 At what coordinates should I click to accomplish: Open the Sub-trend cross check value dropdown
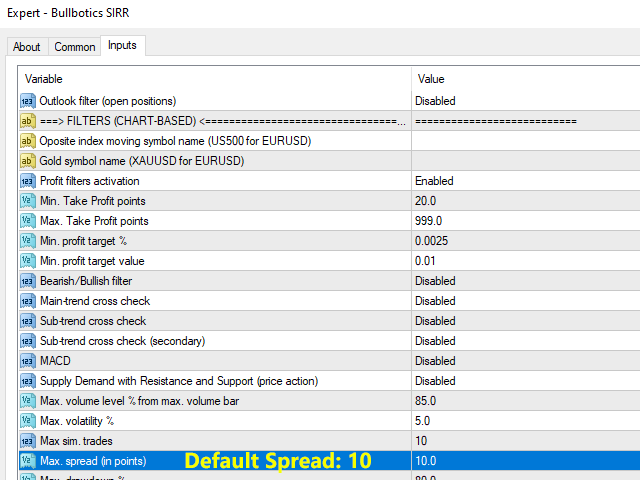pyautogui.click(x=526, y=321)
